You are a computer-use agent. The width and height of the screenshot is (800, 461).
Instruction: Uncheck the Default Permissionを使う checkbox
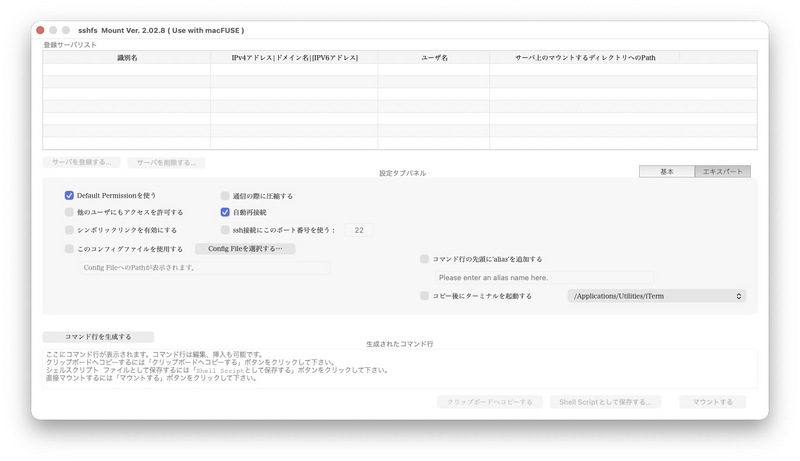pyautogui.click(x=70, y=196)
